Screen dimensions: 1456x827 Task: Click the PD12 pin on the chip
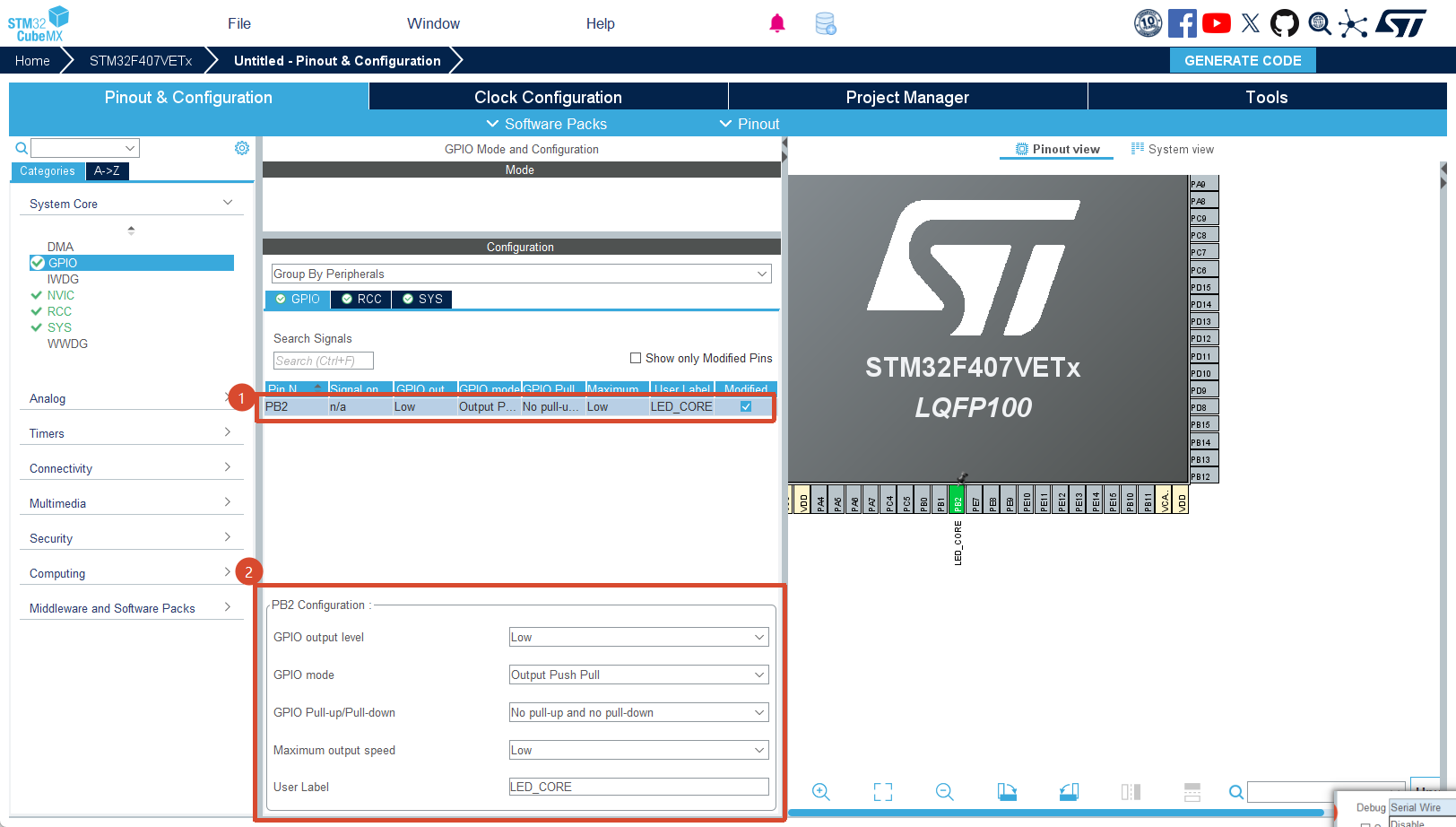(1204, 339)
